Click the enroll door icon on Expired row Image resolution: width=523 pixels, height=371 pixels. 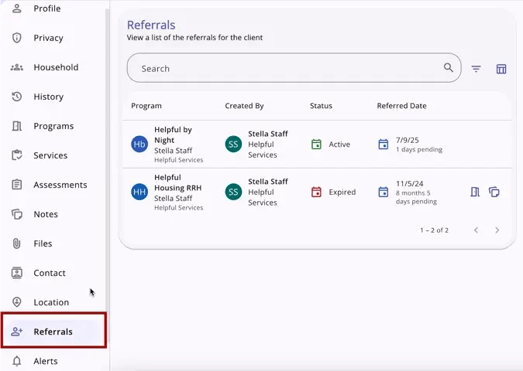click(x=475, y=192)
